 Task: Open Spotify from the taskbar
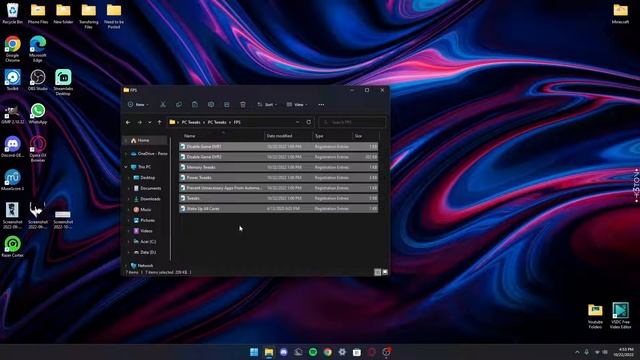[x=313, y=352]
